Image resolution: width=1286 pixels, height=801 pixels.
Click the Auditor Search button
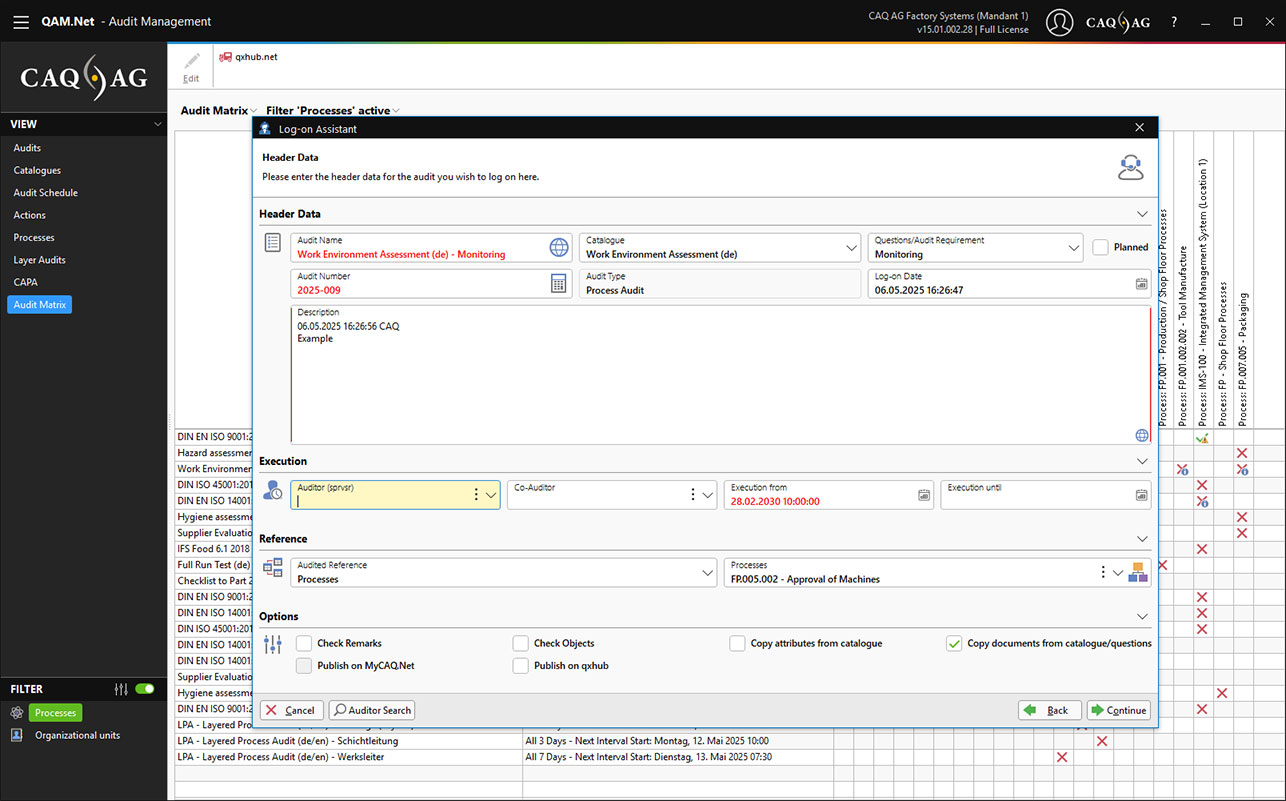(x=372, y=710)
